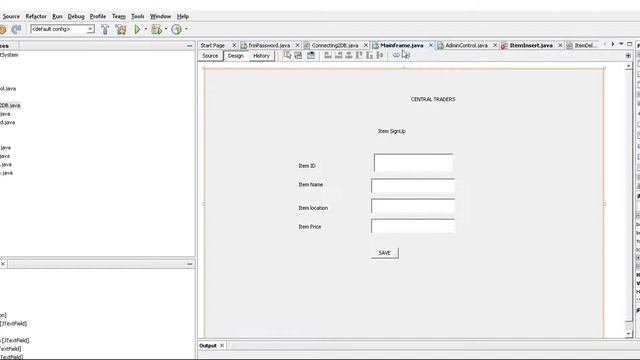Image resolution: width=640 pixels, height=360 pixels.
Task: Open the Team menu
Action: coord(118,16)
